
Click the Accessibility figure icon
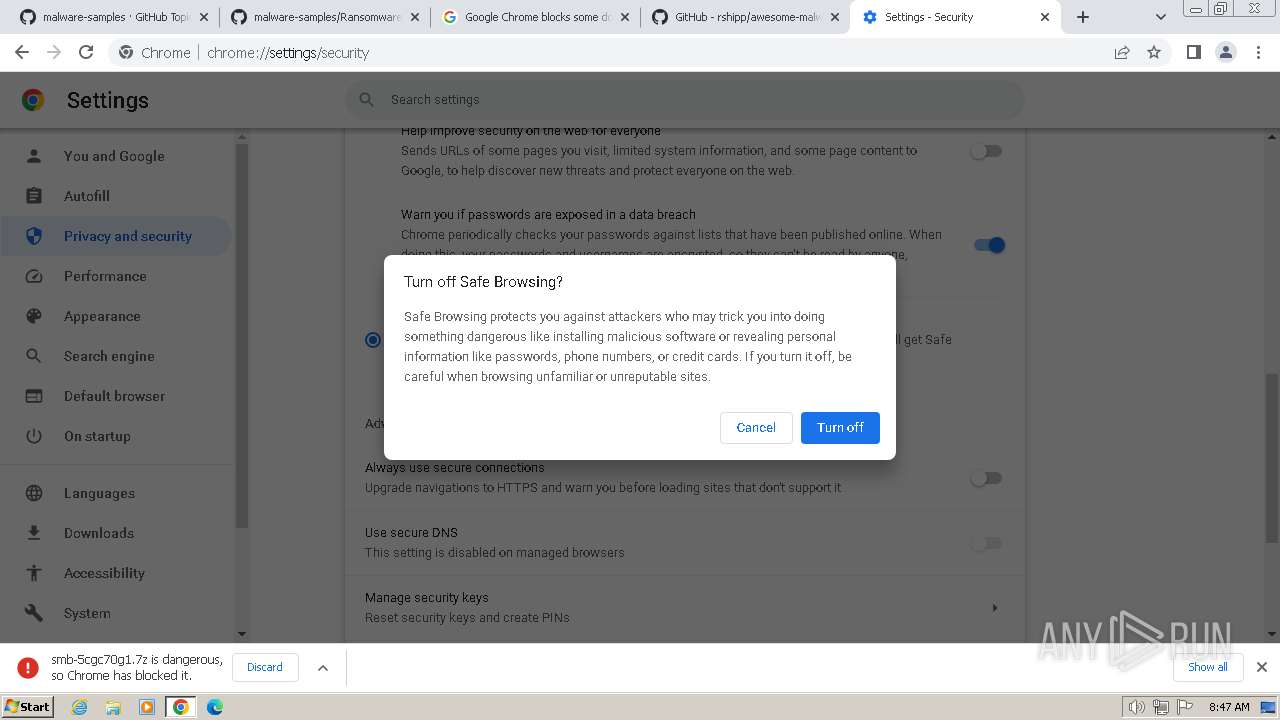click(x=34, y=573)
